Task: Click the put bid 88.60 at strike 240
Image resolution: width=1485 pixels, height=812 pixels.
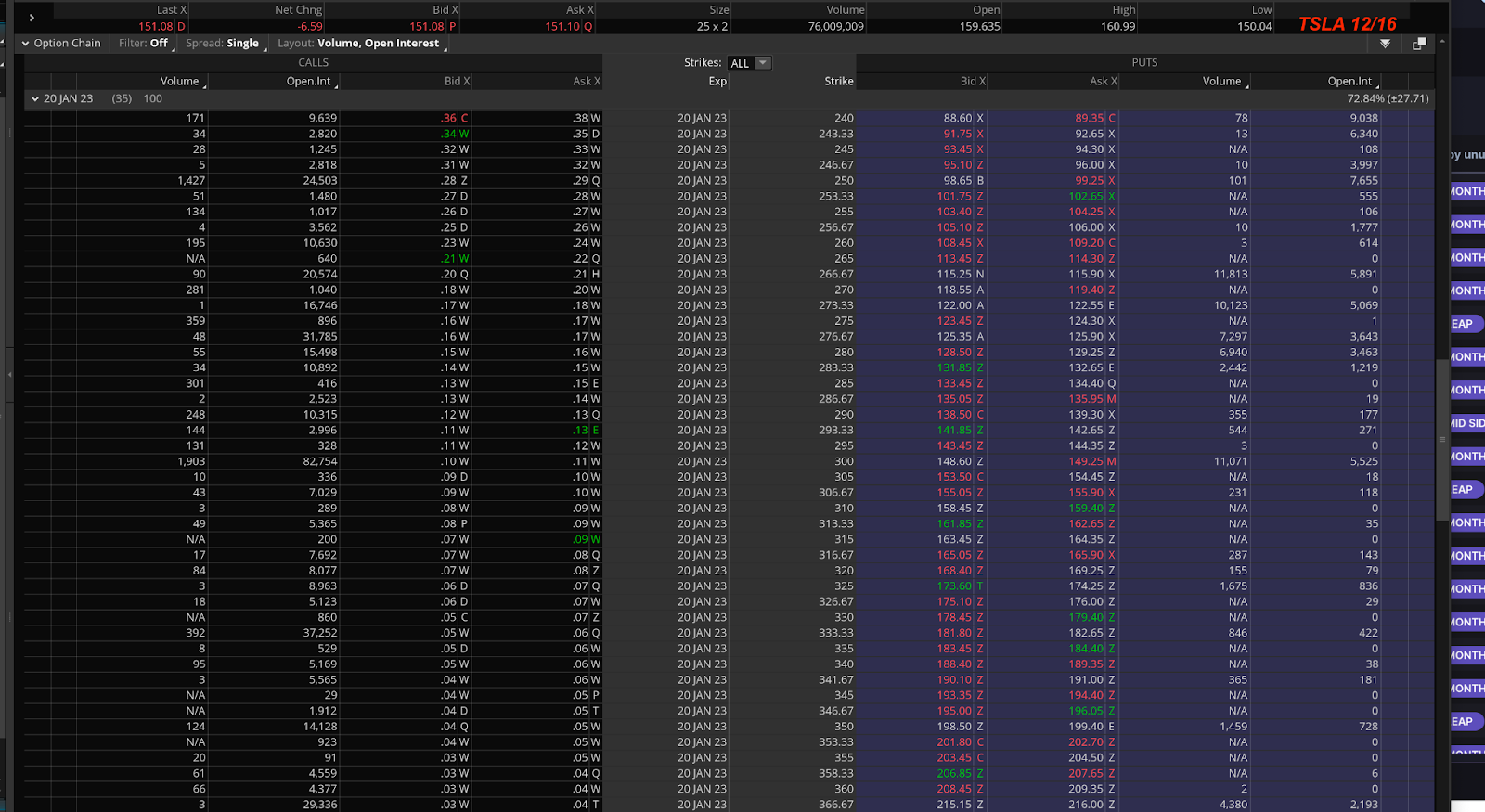Action: (958, 118)
